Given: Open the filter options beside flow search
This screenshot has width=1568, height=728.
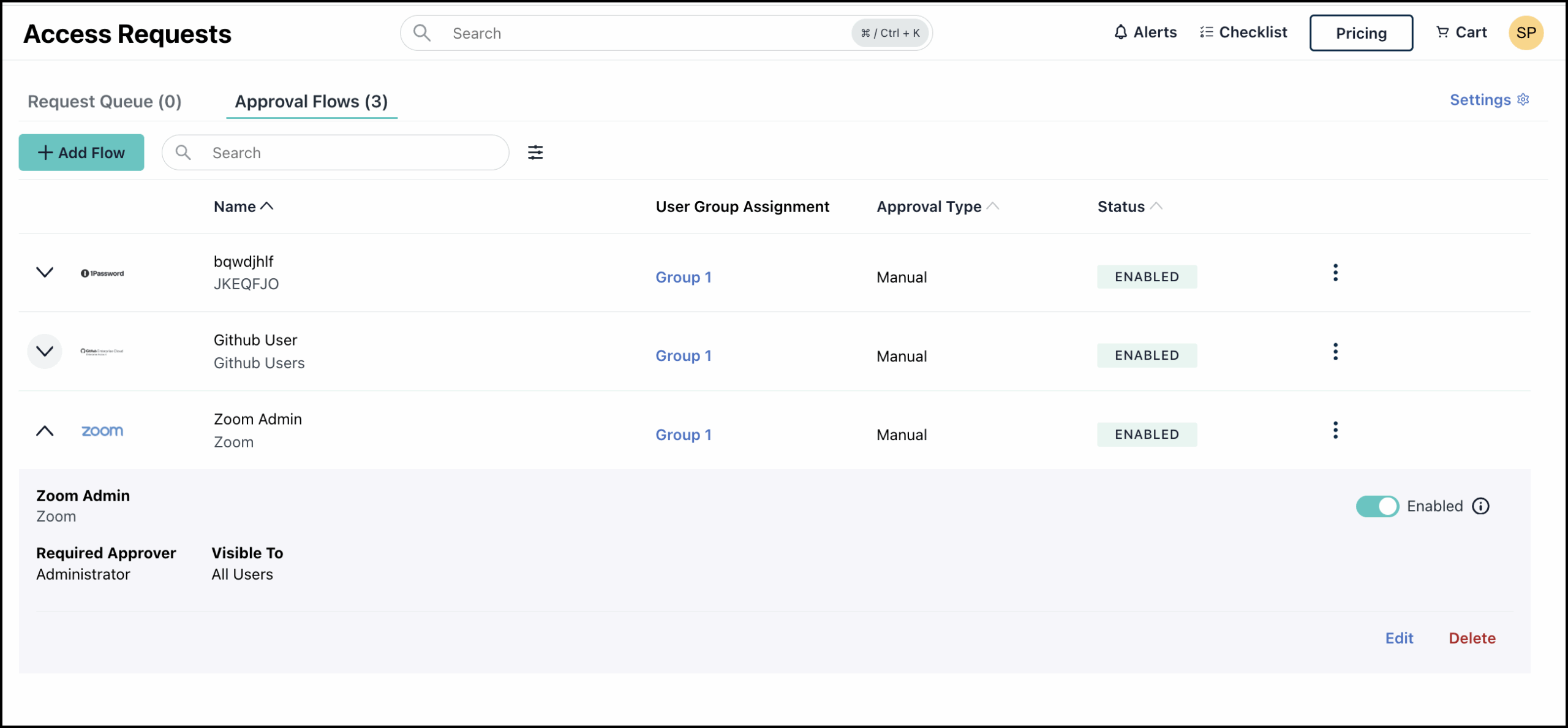Looking at the screenshot, I should (x=535, y=152).
